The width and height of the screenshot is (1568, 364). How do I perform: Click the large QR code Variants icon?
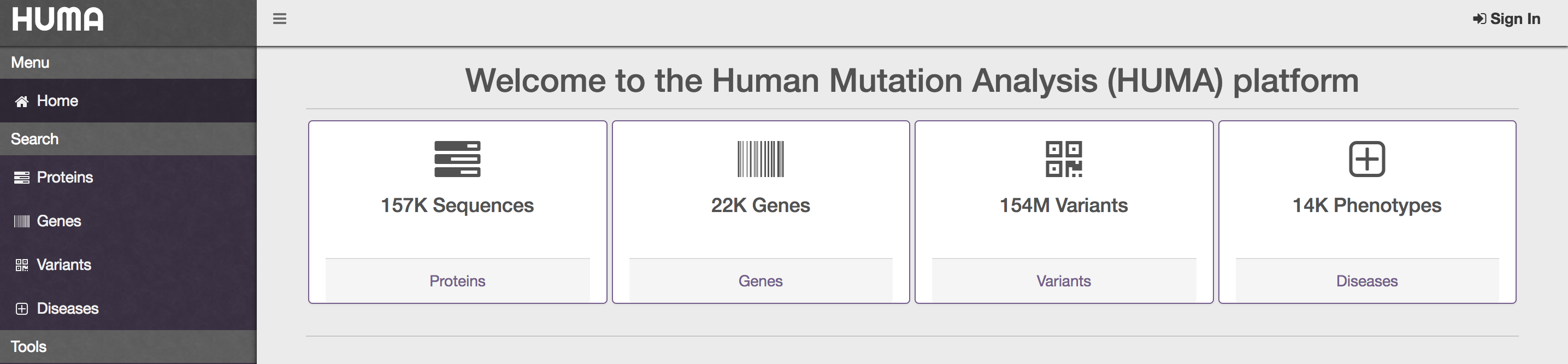tap(1063, 159)
